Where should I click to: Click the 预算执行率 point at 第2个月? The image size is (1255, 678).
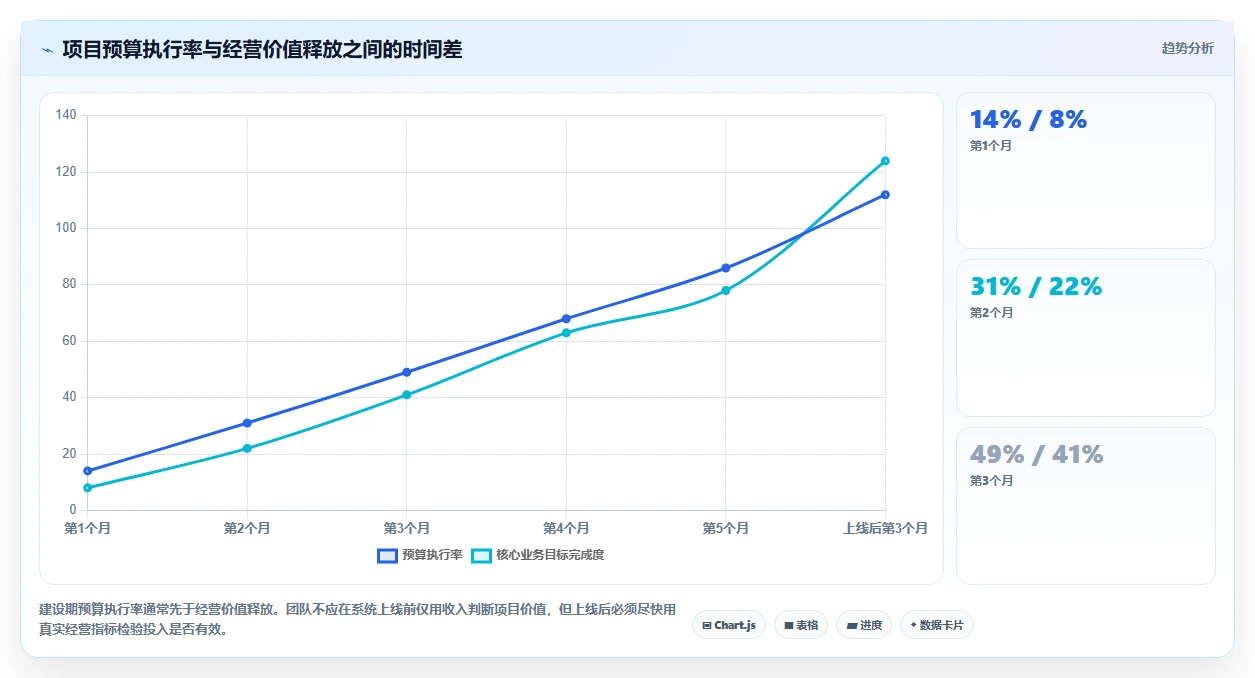click(x=247, y=423)
